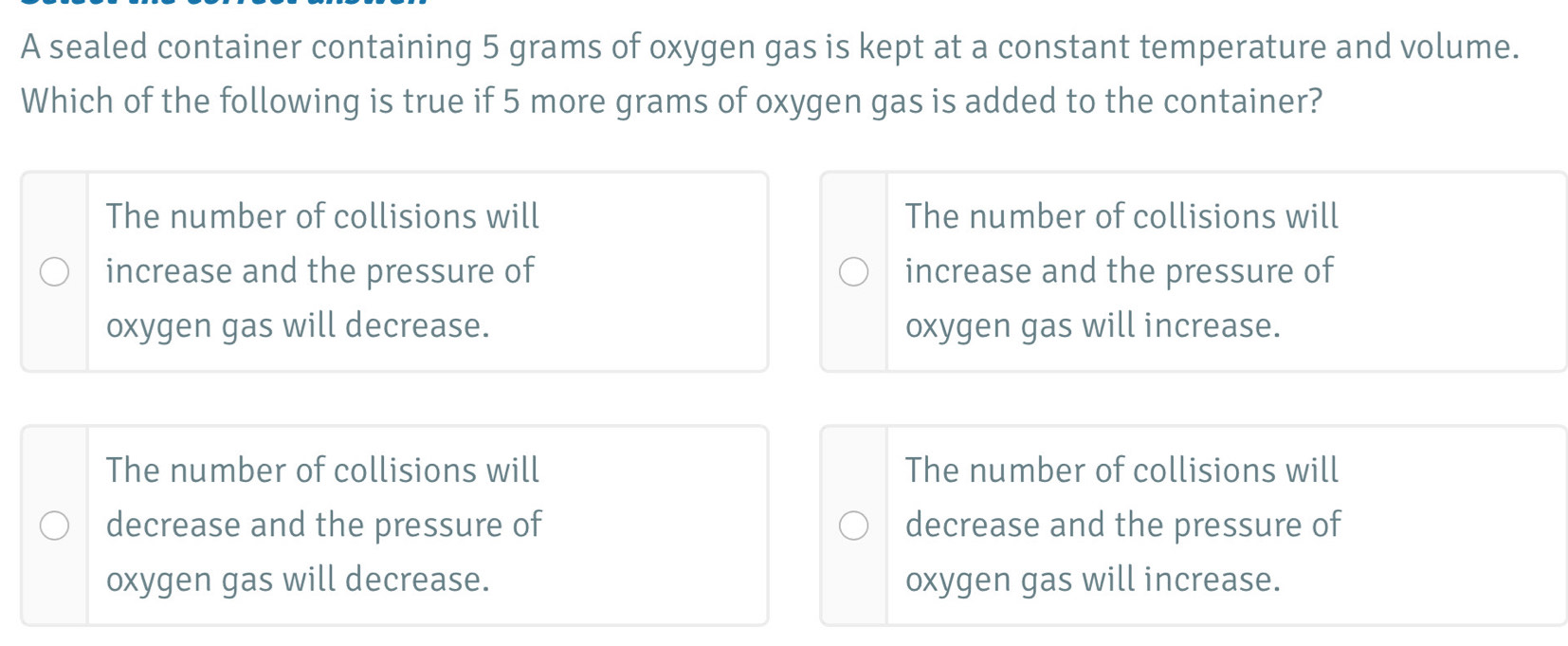Click "The number of collisions will" in the bottom-left answer
The height and width of the screenshot is (646, 1568).
point(322,471)
